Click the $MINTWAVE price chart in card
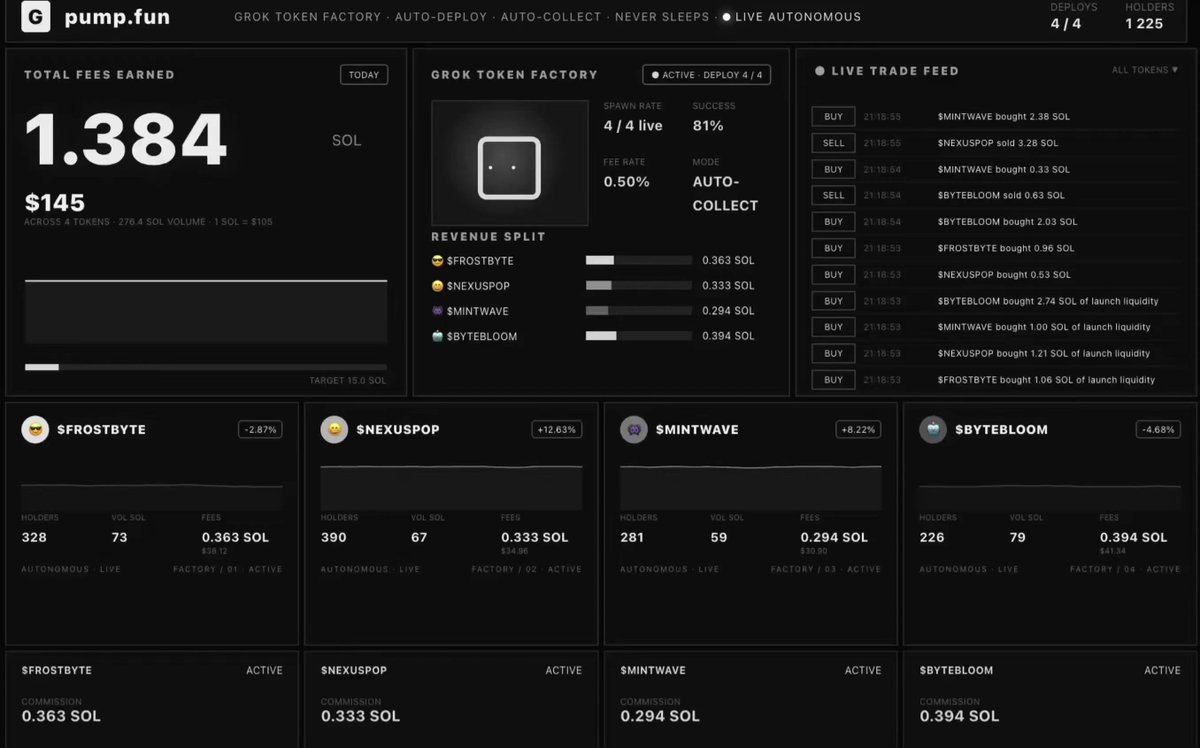The image size is (1200, 748). [751, 487]
